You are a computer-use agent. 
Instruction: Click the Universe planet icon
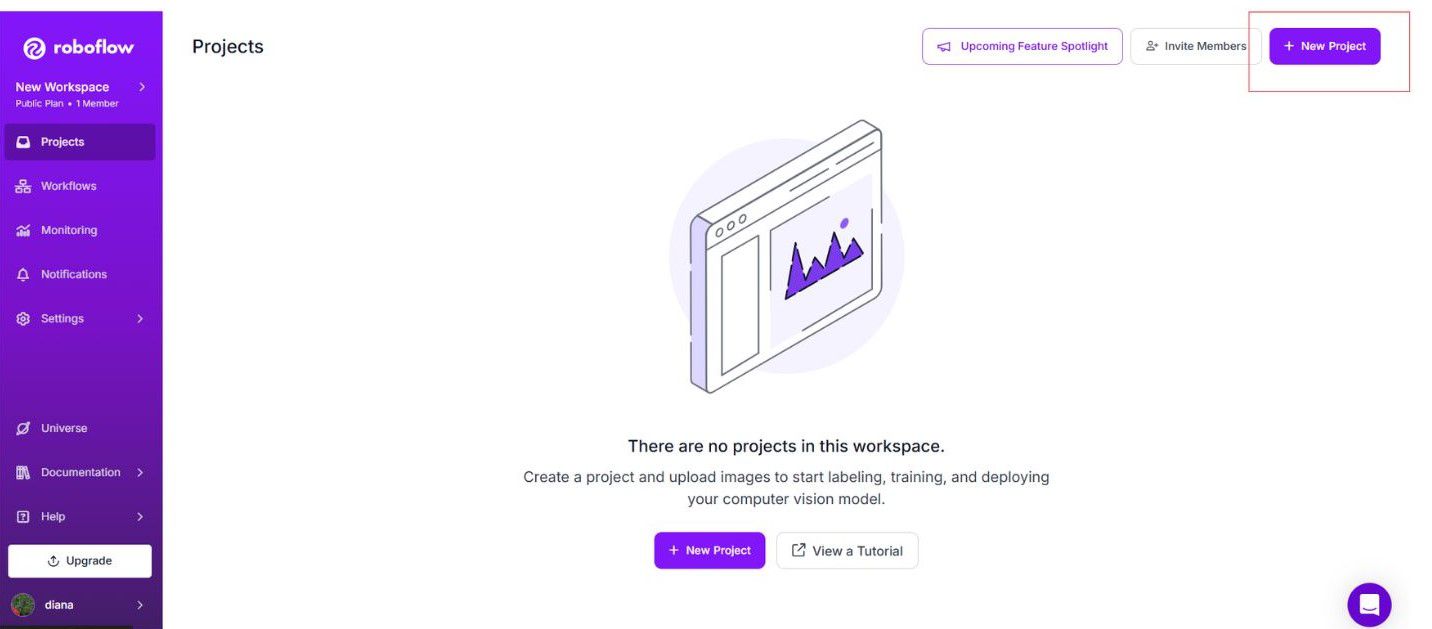[23, 428]
